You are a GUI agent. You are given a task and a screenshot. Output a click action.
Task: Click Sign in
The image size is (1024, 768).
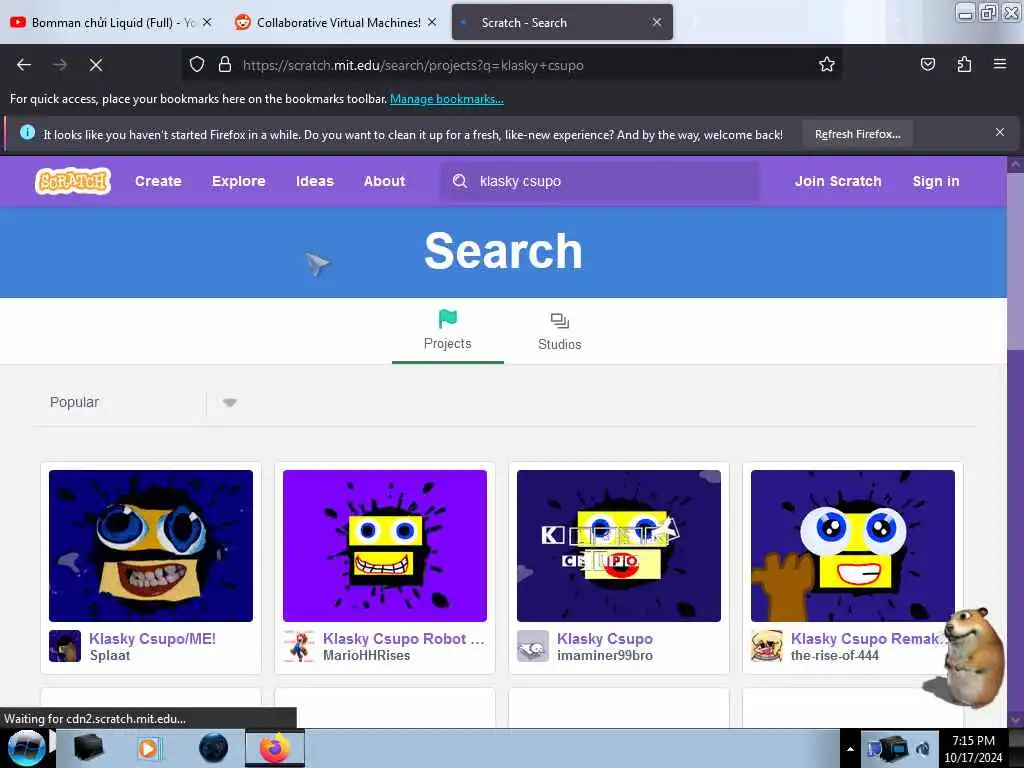pyautogui.click(x=936, y=182)
